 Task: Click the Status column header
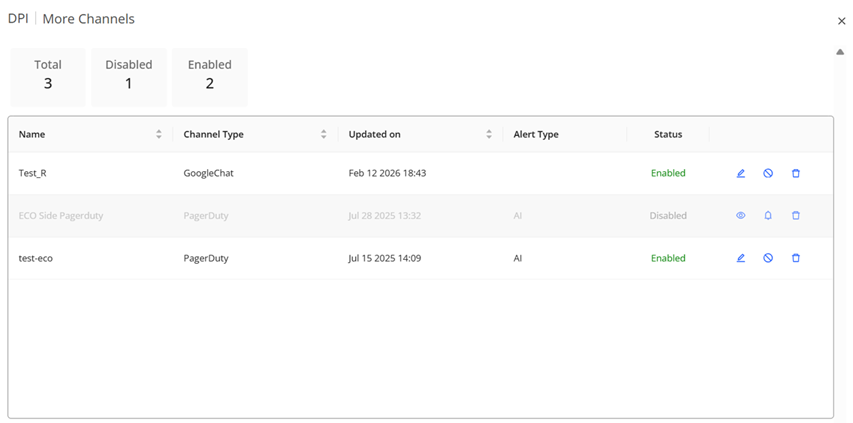coord(668,134)
